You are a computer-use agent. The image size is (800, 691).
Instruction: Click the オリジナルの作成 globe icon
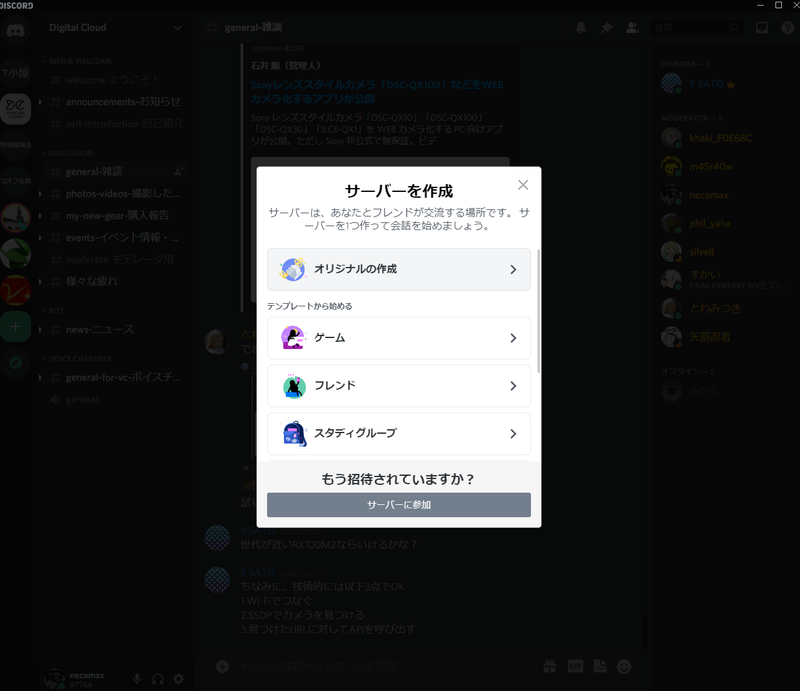coord(293,269)
